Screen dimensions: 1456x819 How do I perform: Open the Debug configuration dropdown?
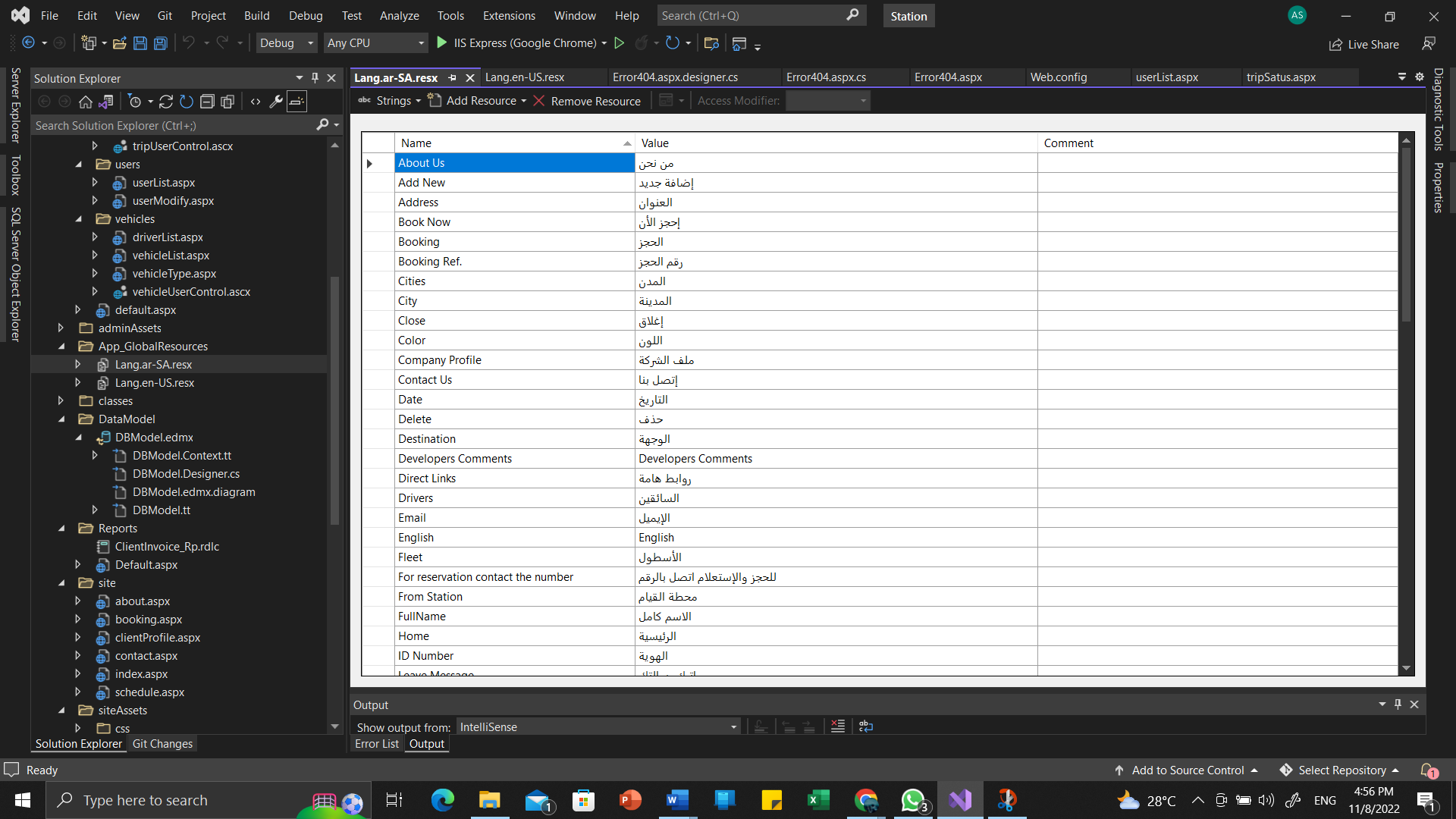pyautogui.click(x=287, y=43)
